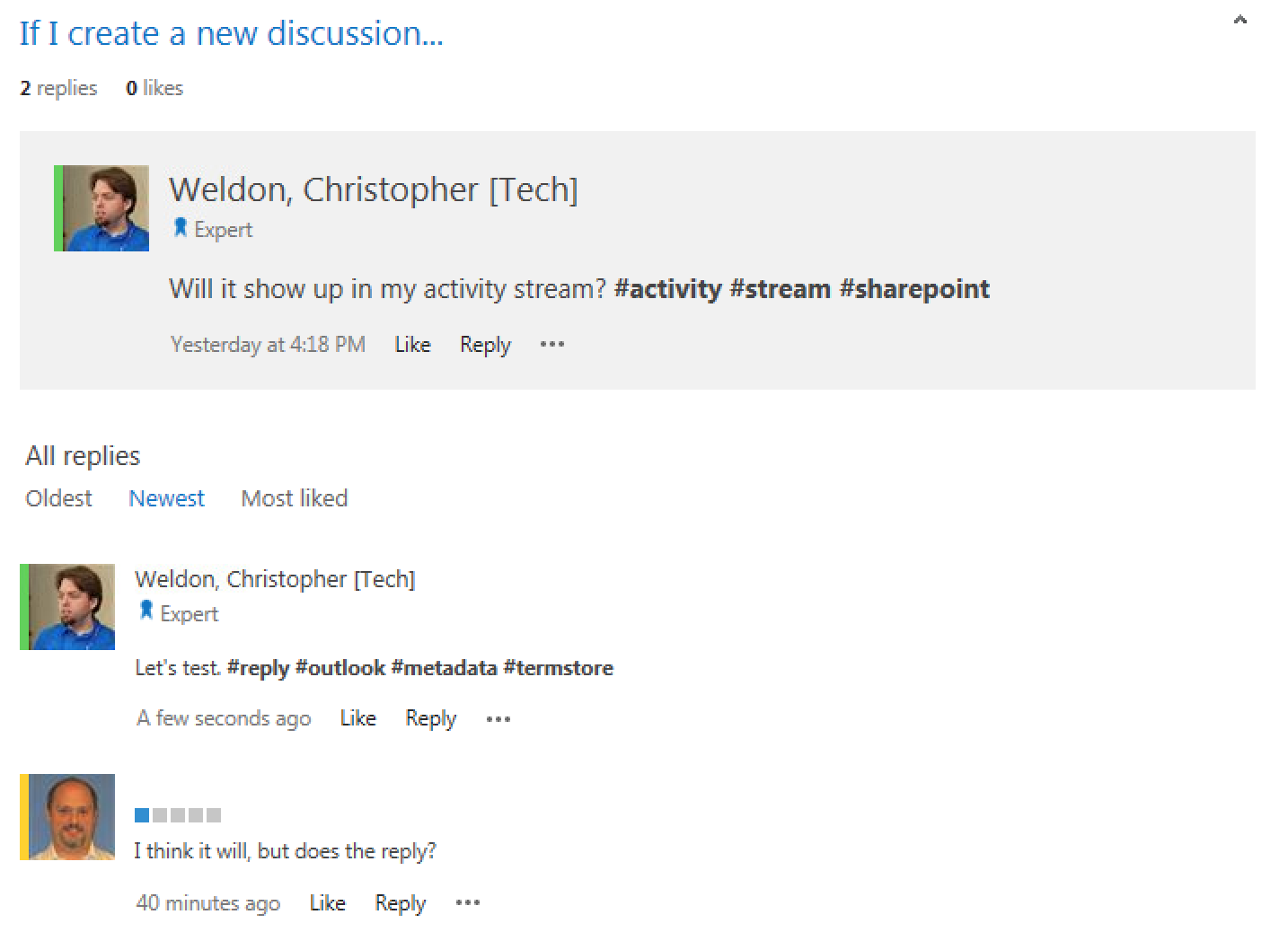This screenshot has width=1288, height=932.
Task: Click the reputation bar above 'I think it will'
Action: coord(178,815)
